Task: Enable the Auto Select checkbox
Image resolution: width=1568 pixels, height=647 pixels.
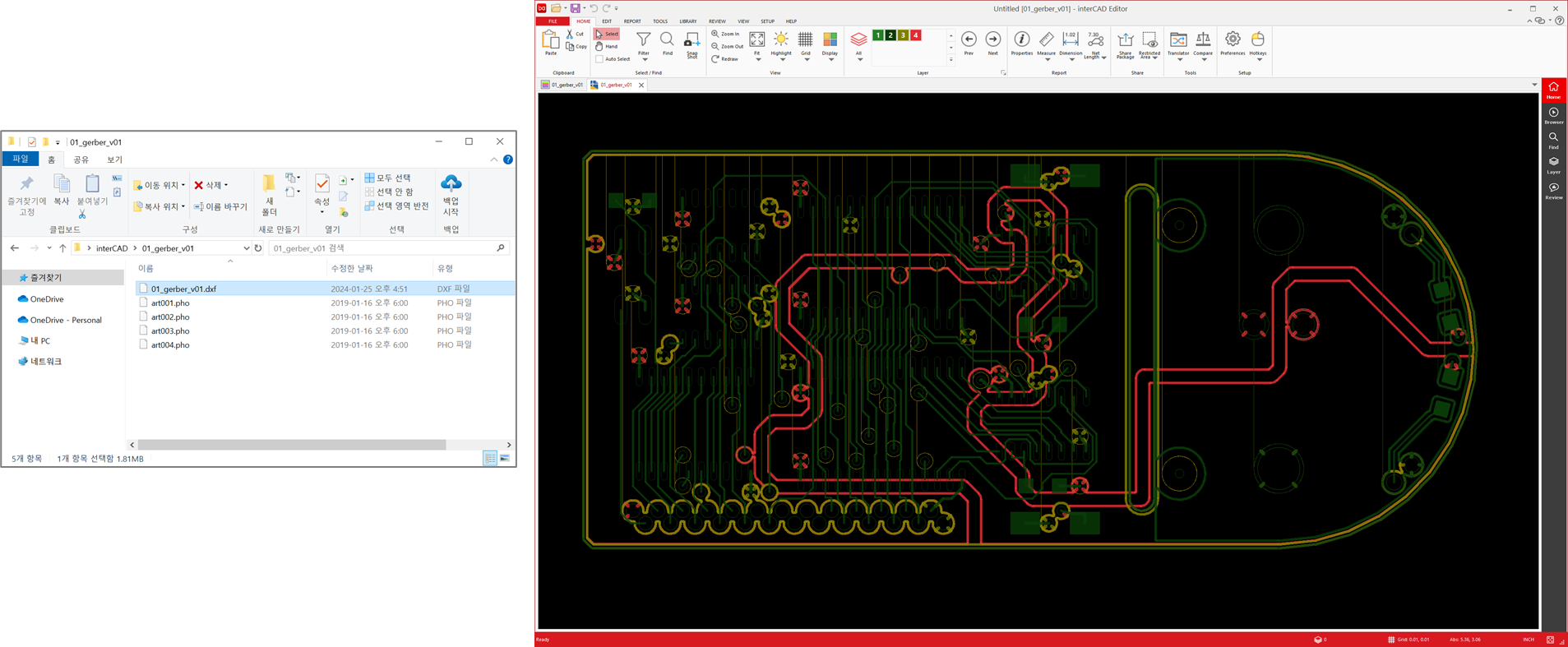Action: pyautogui.click(x=599, y=59)
